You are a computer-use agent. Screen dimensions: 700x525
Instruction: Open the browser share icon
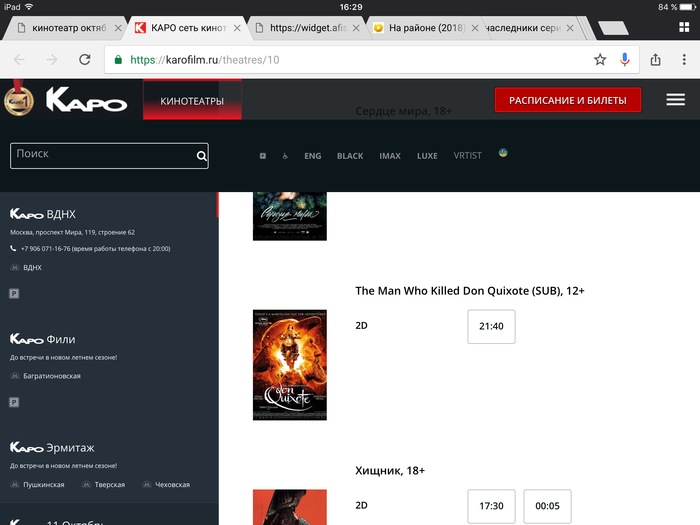(656, 60)
